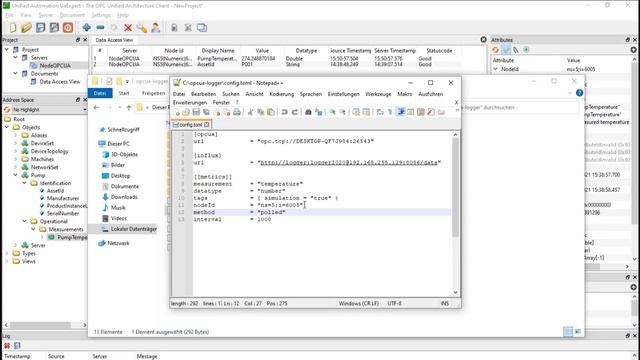Click the Print icon in Notepad++ toolbar

pos(237,112)
